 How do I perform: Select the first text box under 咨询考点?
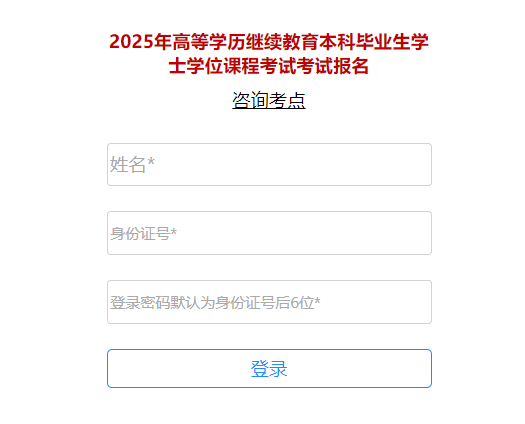tap(269, 164)
